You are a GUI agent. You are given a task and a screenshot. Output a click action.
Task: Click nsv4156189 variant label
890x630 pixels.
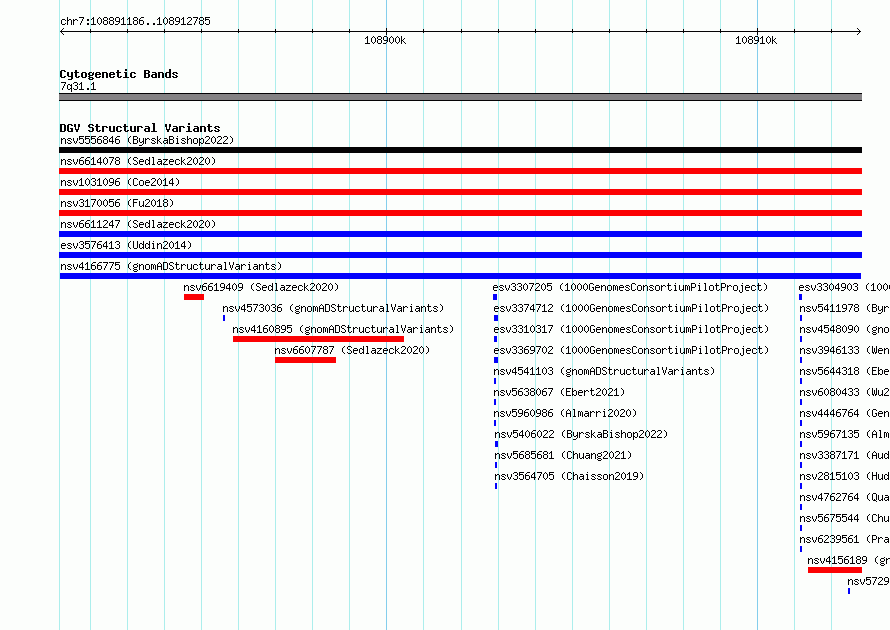click(848, 560)
